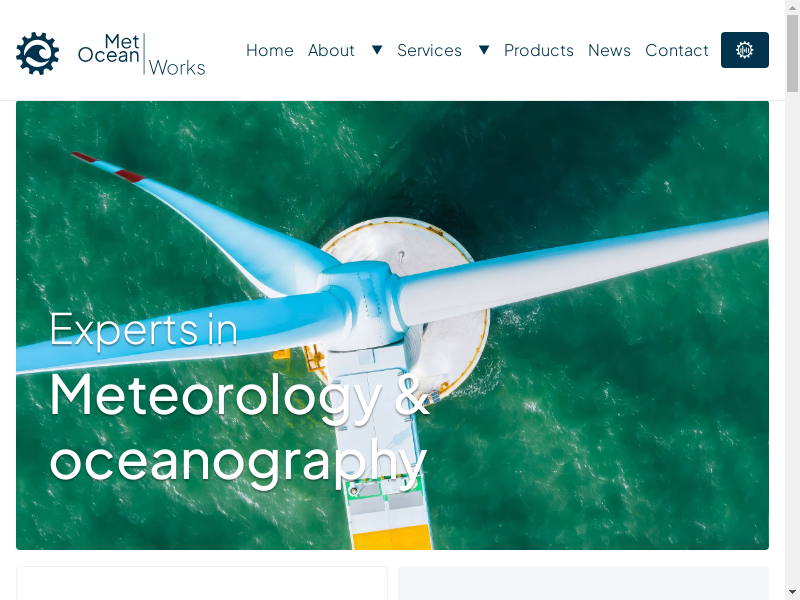Click the 'oceanography' heading line
Viewport: 800px width, 600px height.
pos(238,463)
